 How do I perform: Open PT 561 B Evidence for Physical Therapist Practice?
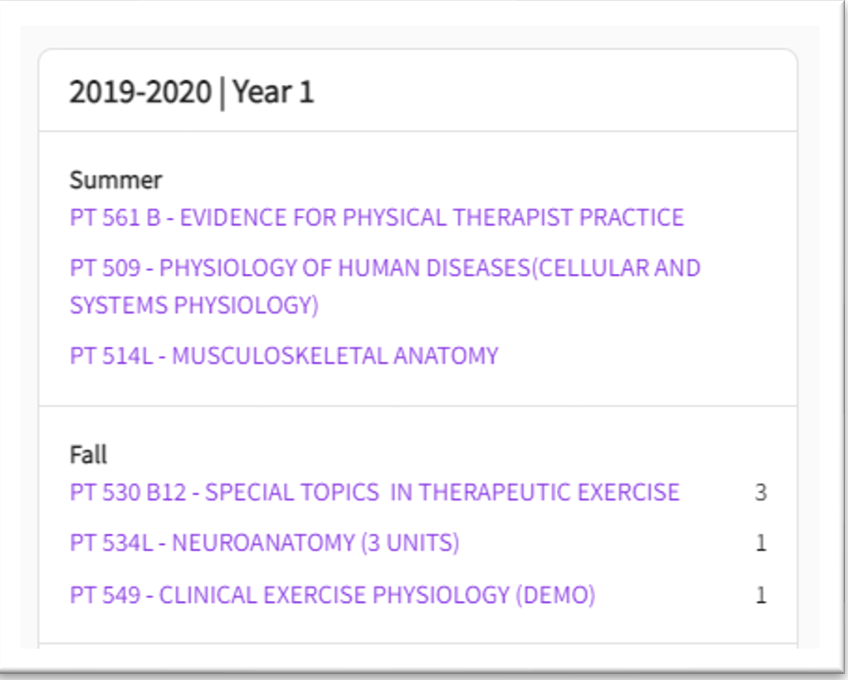pos(376,218)
